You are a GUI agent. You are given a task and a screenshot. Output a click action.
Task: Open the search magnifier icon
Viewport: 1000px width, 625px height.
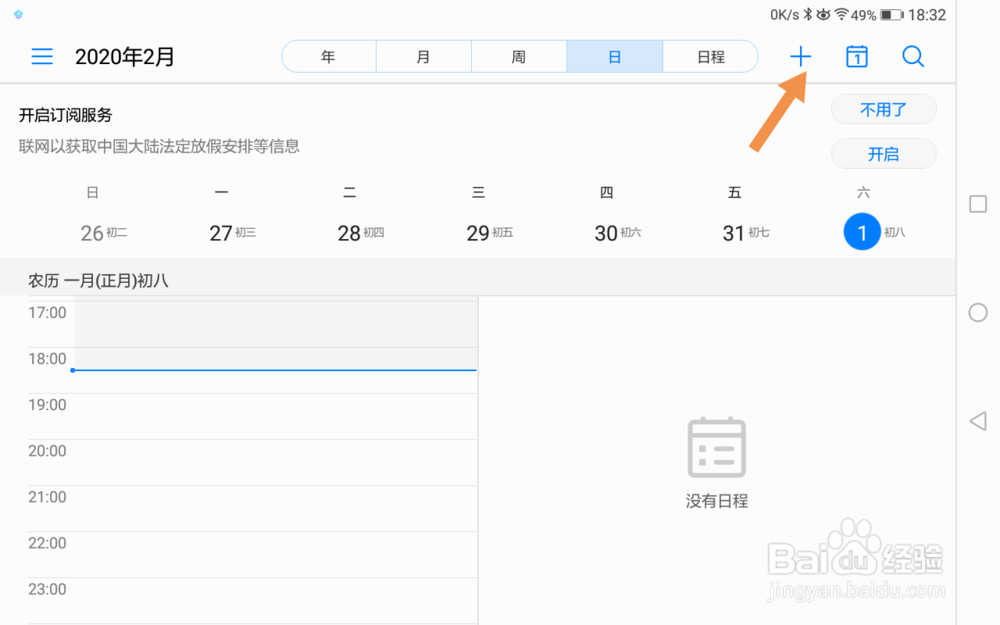913,57
